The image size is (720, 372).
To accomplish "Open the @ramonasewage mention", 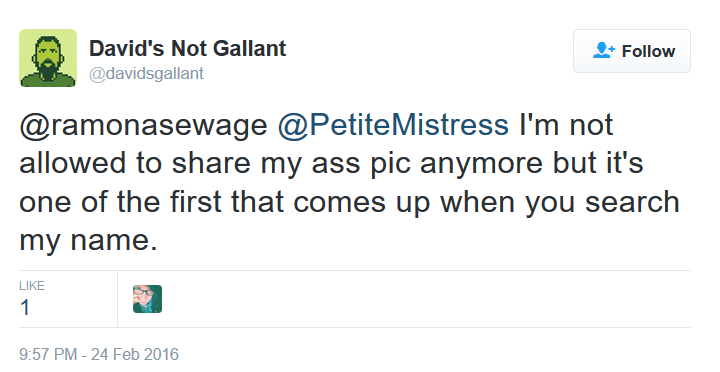I will [x=143, y=125].
